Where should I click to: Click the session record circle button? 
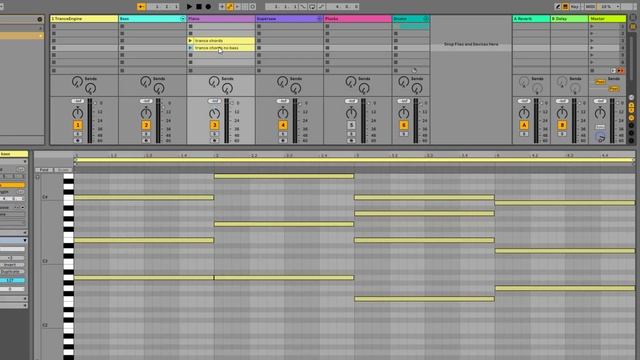pos(253,7)
